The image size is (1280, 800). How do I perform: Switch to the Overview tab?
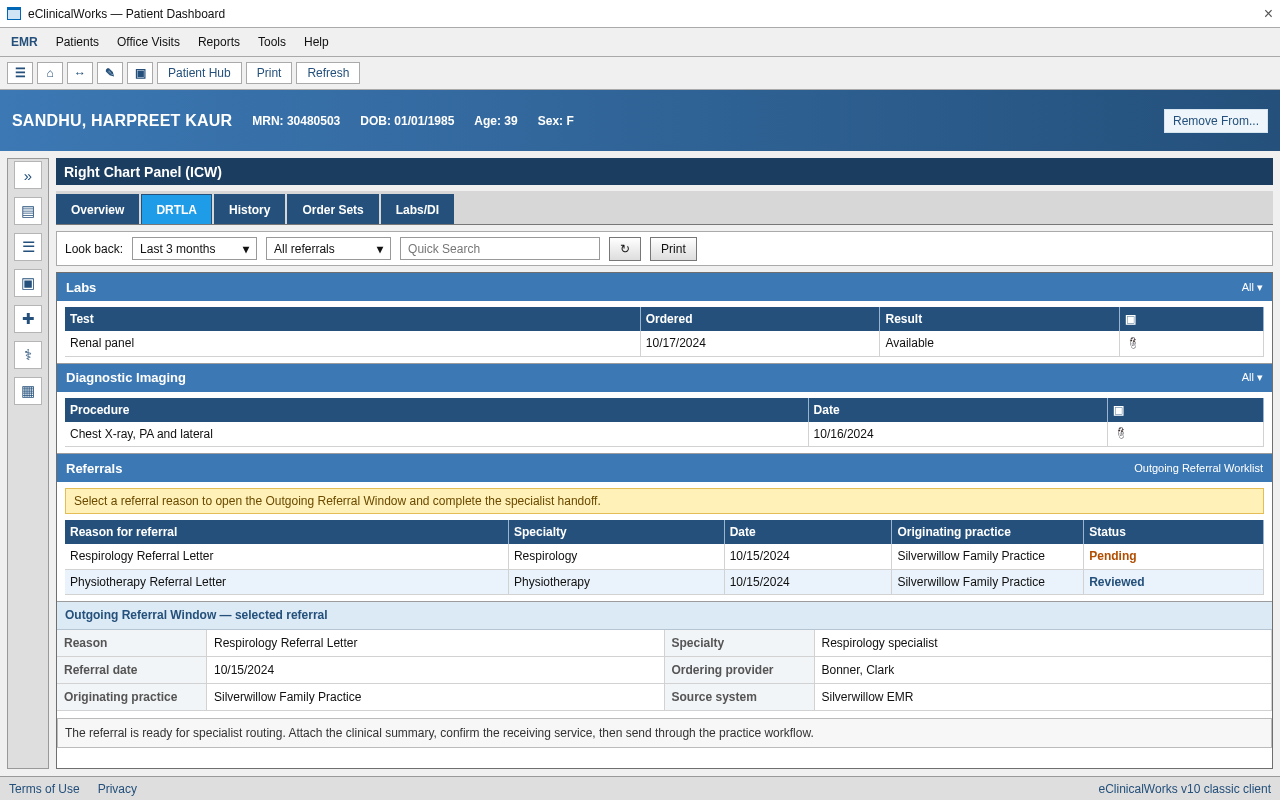[x=97, y=209]
